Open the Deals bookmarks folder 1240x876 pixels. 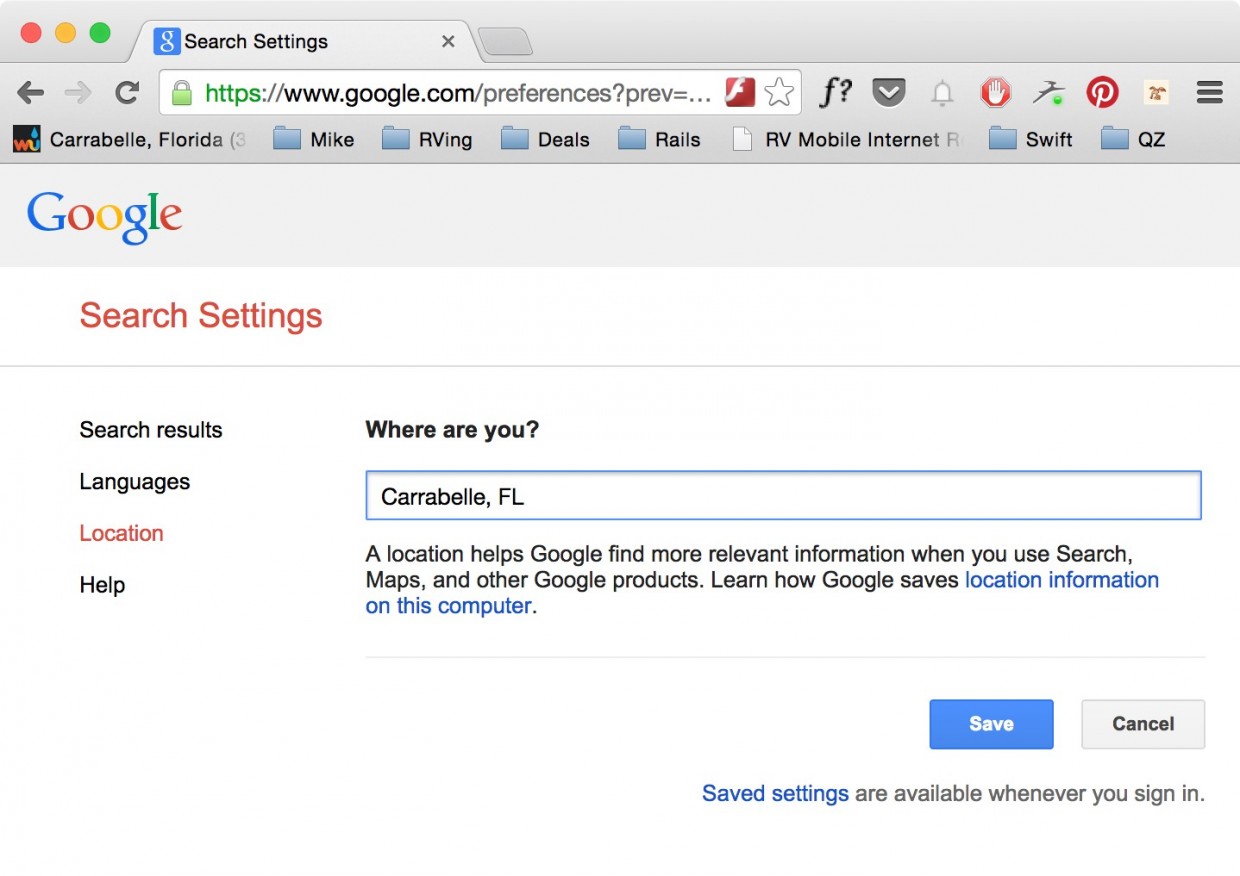click(x=545, y=140)
